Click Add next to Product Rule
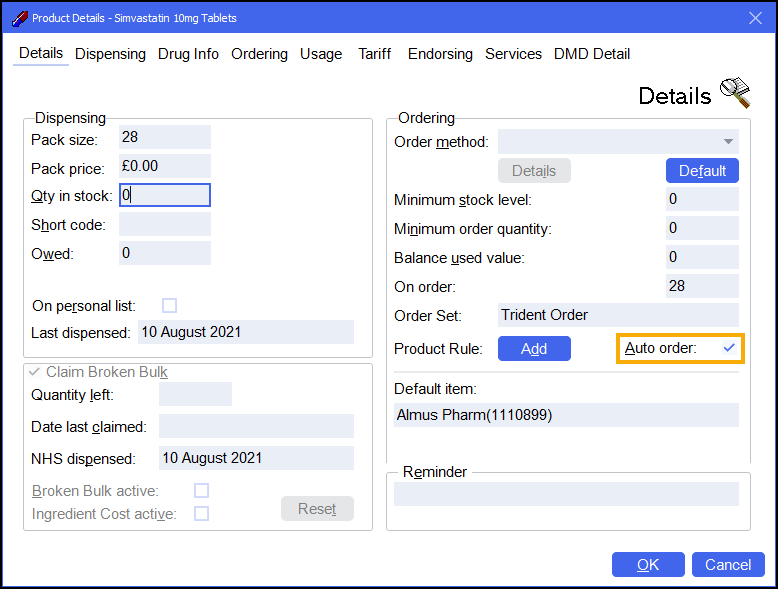The width and height of the screenshot is (778, 589). click(534, 348)
